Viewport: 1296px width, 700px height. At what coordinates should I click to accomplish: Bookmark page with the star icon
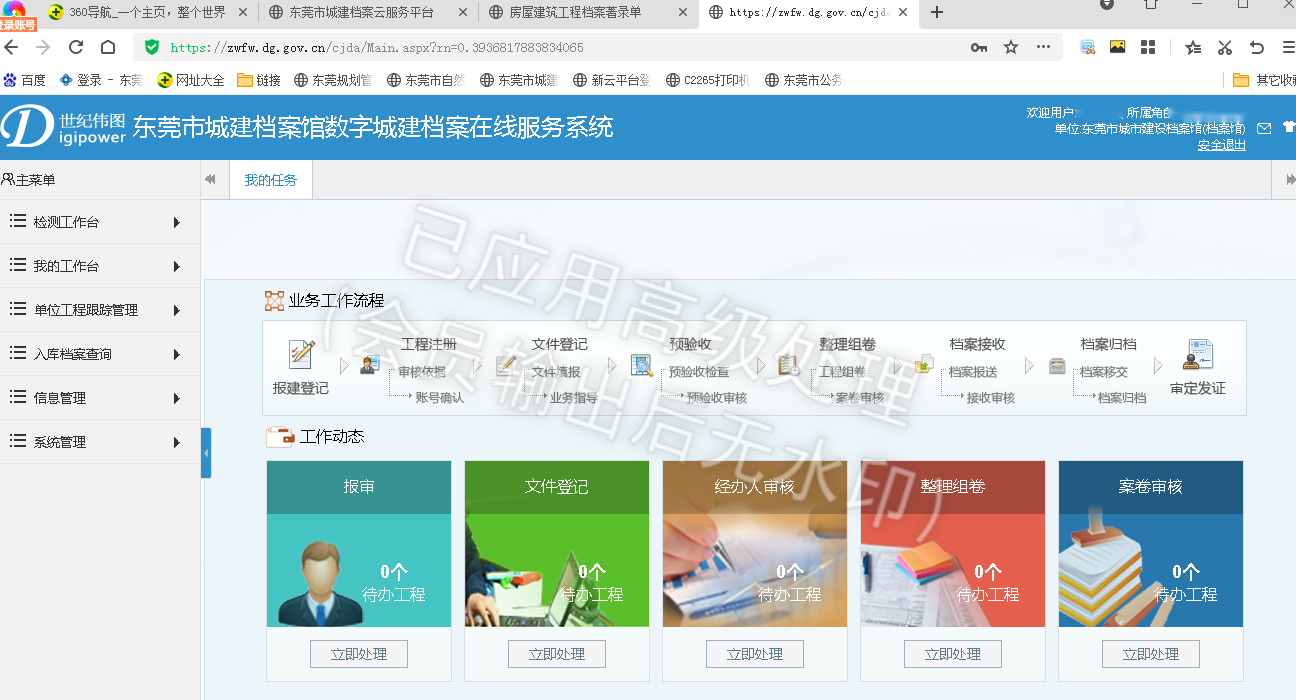pyautogui.click(x=1011, y=47)
